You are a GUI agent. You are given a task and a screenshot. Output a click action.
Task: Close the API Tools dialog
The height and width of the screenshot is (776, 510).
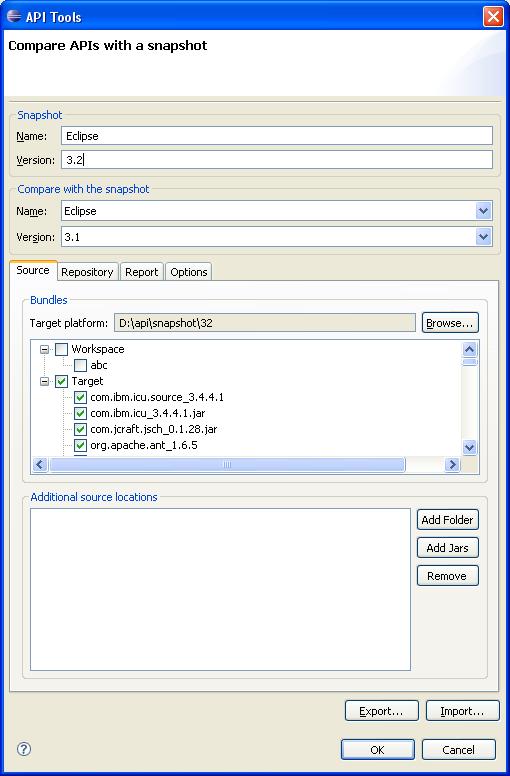(x=493, y=16)
